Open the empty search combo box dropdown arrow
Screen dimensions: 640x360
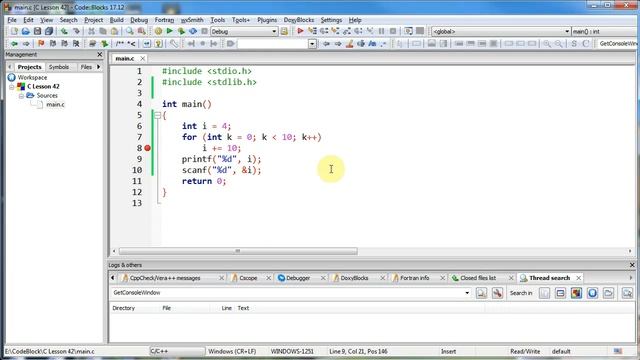pyautogui.click(x=312, y=44)
